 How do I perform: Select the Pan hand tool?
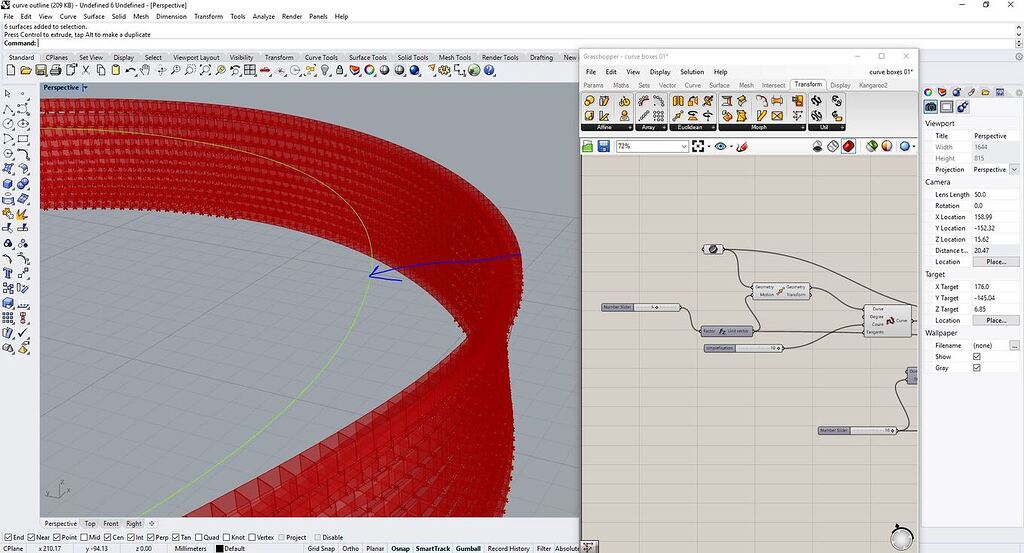click(x=145, y=71)
